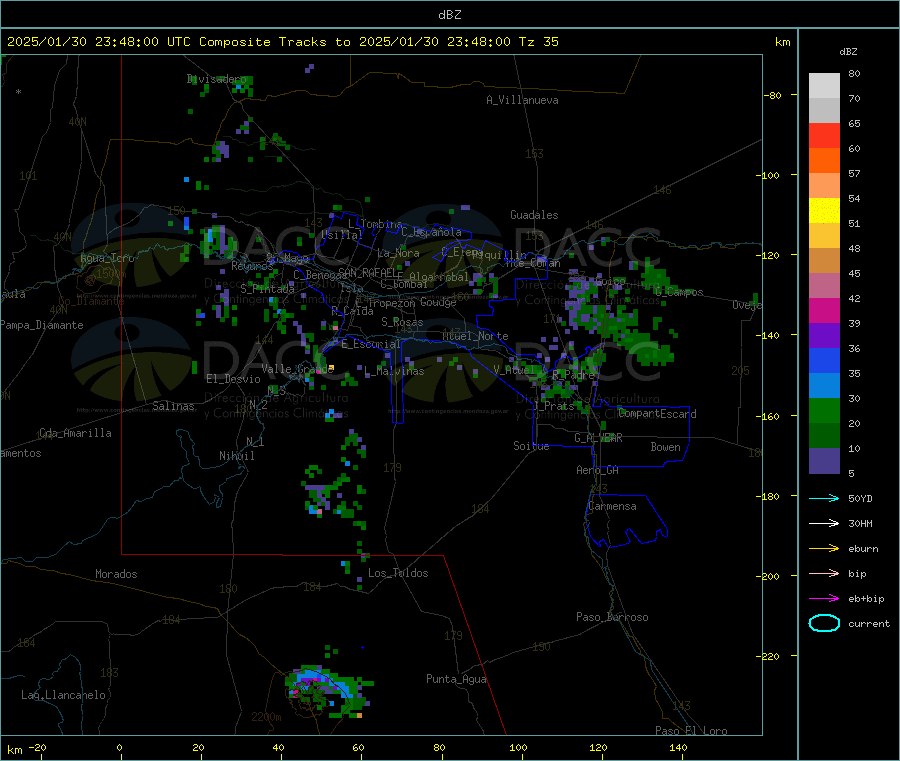Click the '-220' vertical axis tick label
Screen dimensions: 900x761
coord(770,657)
